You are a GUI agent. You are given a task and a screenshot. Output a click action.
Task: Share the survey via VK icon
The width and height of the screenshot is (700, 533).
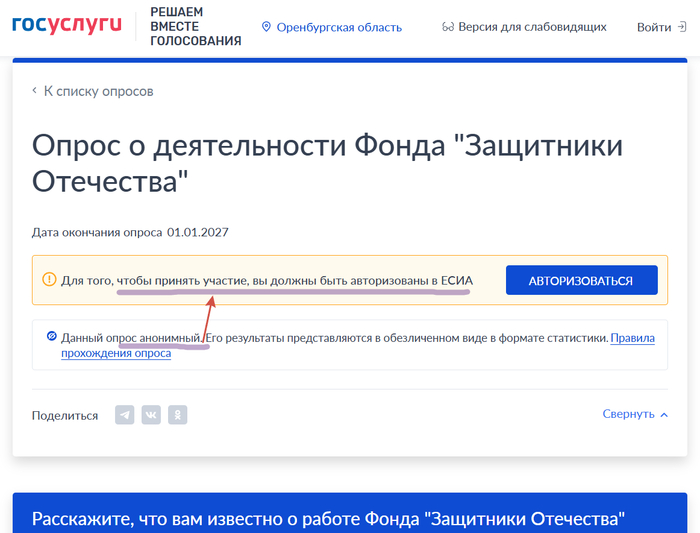click(151, 415)
